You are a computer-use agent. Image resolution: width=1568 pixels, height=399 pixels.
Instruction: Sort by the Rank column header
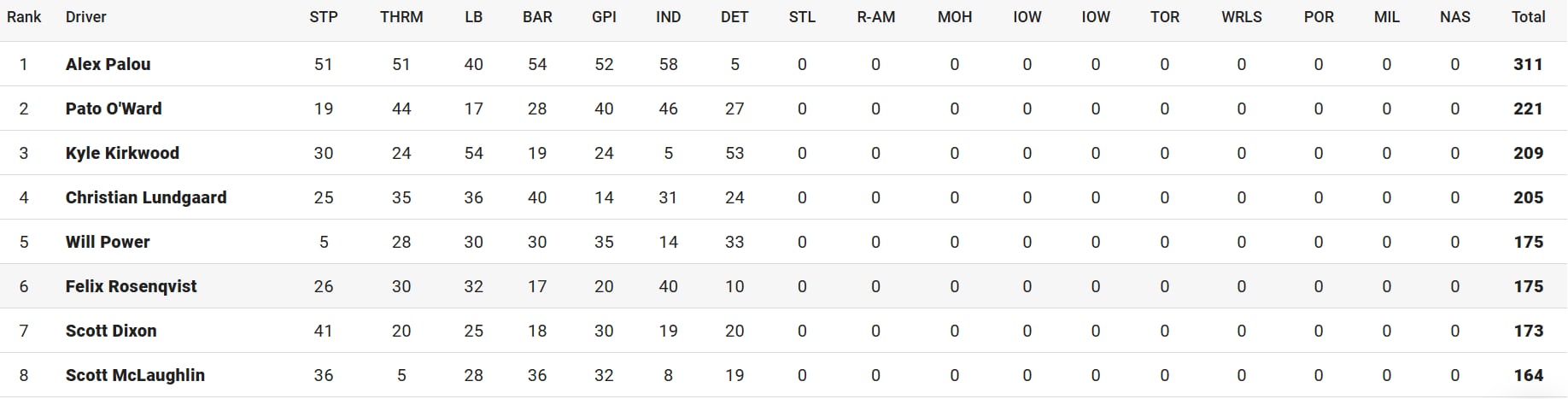[x=24, y=17]
